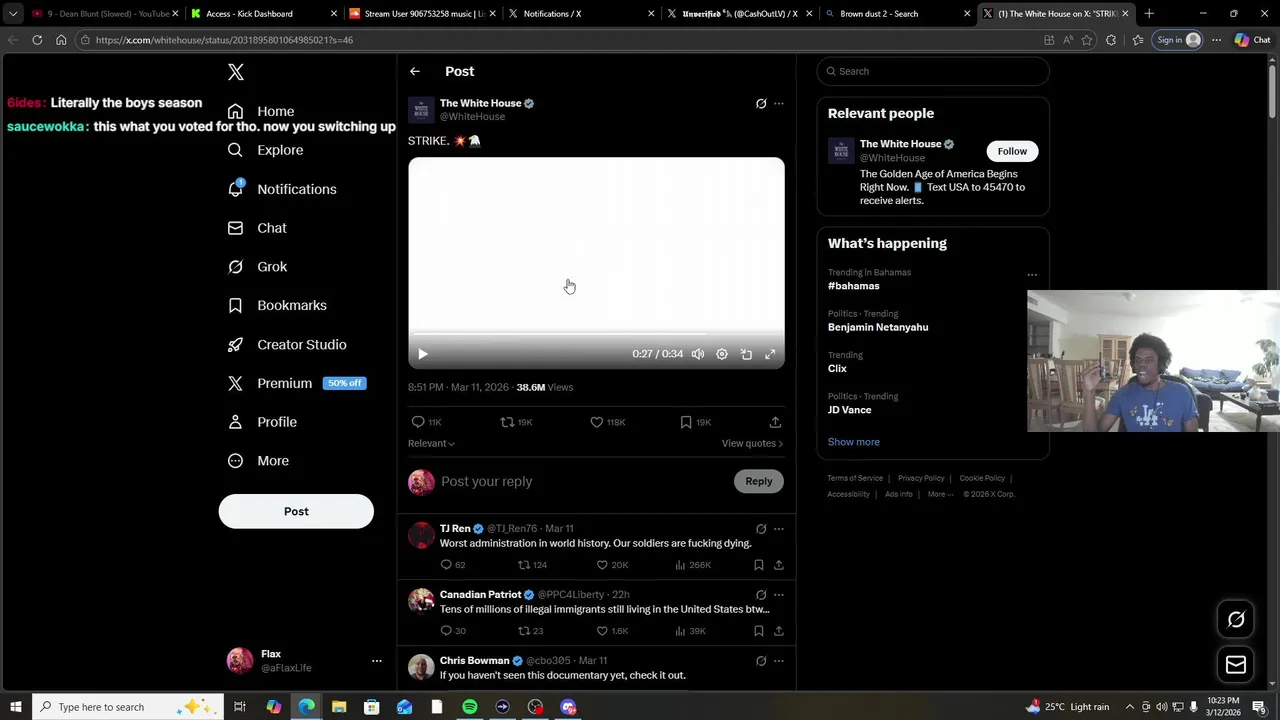Open Grok in the sidebar
Screen dimensions: 1280x720
(x=257, y=267)
